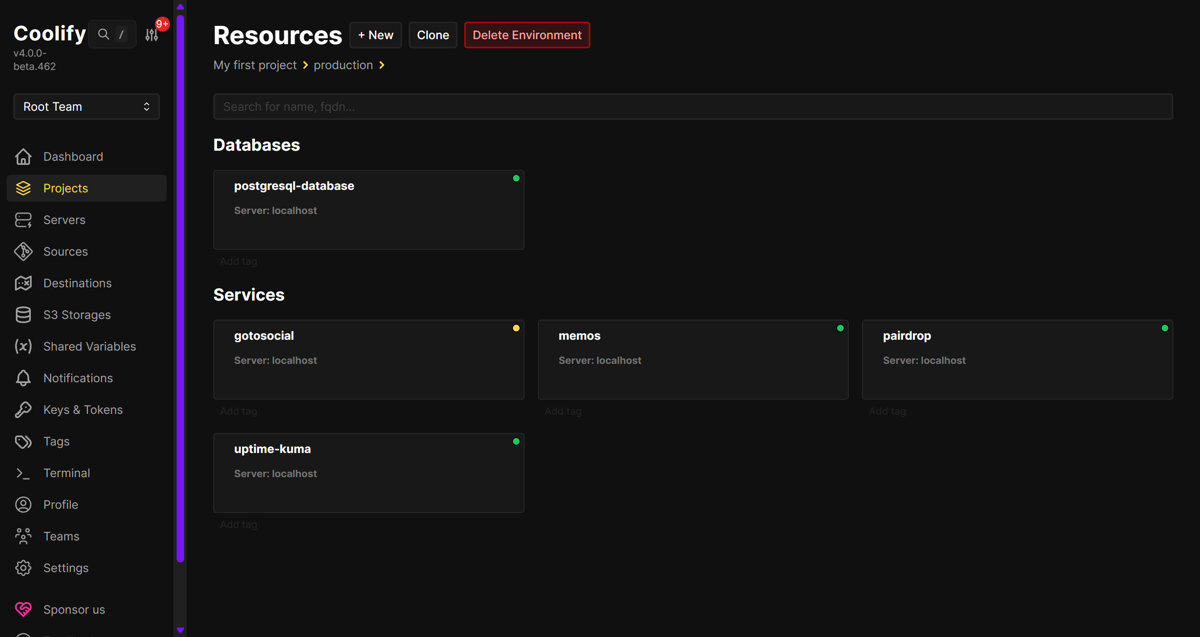The width and height of the screenshot is (1200, 637).
Task: Click the Sources git icon
Action: pos(23,252)
